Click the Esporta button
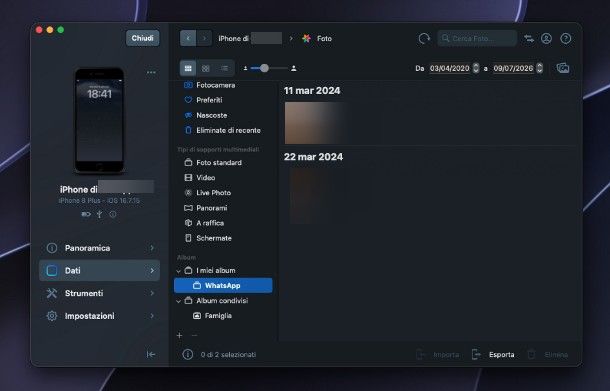This screenshot has height=391, width=610. pyautogui.click(x=493, y=354)
